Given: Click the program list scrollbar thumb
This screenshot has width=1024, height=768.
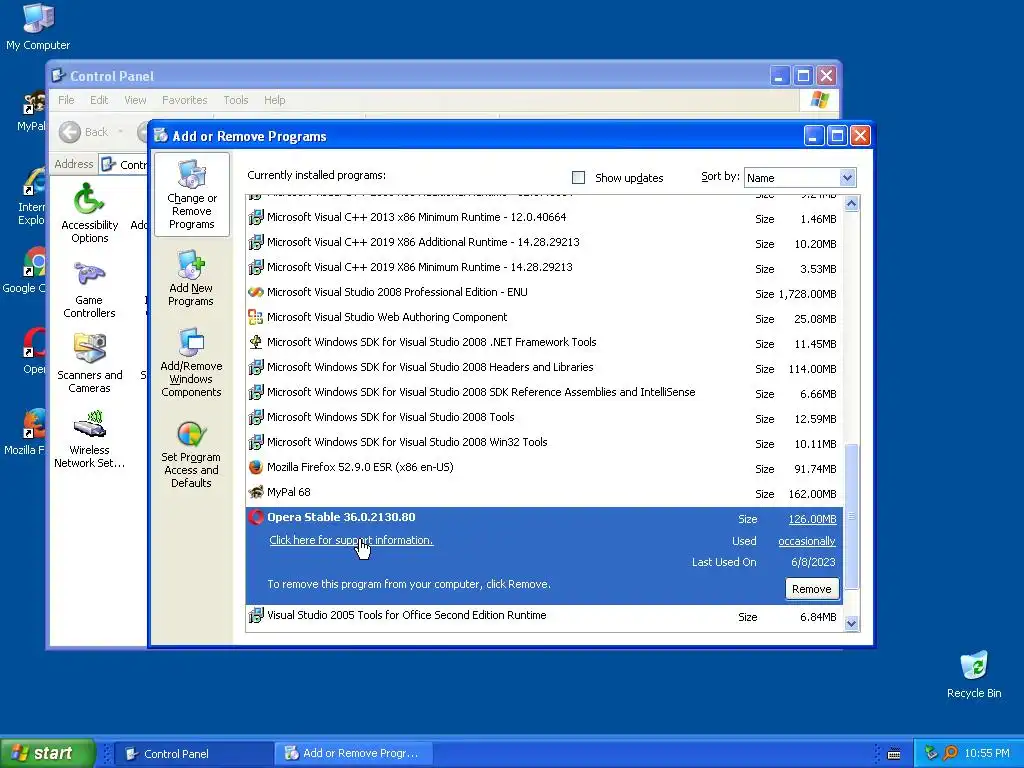Looking at the screenshot, I should click(x=851, y=517).
